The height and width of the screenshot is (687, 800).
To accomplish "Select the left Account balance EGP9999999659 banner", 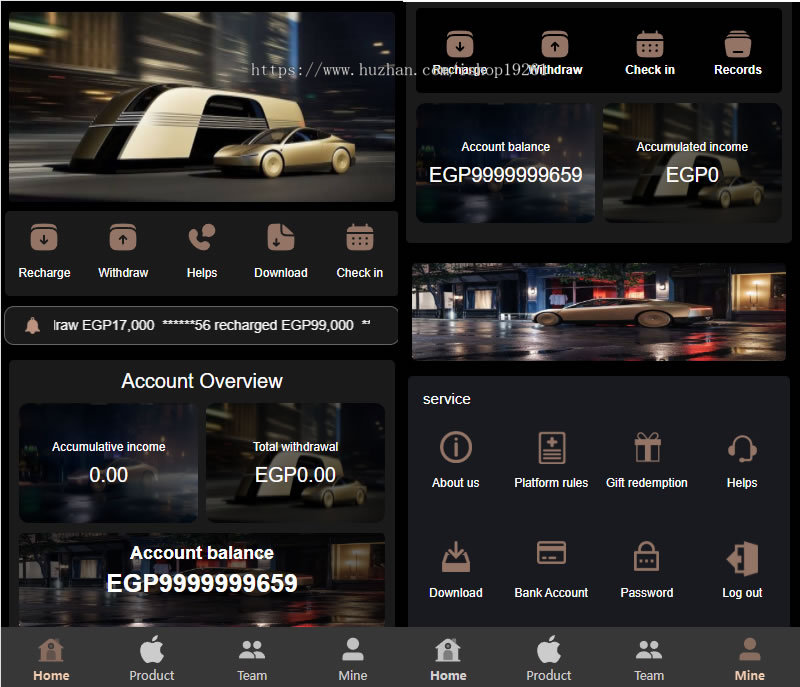I will click(202, 580).
